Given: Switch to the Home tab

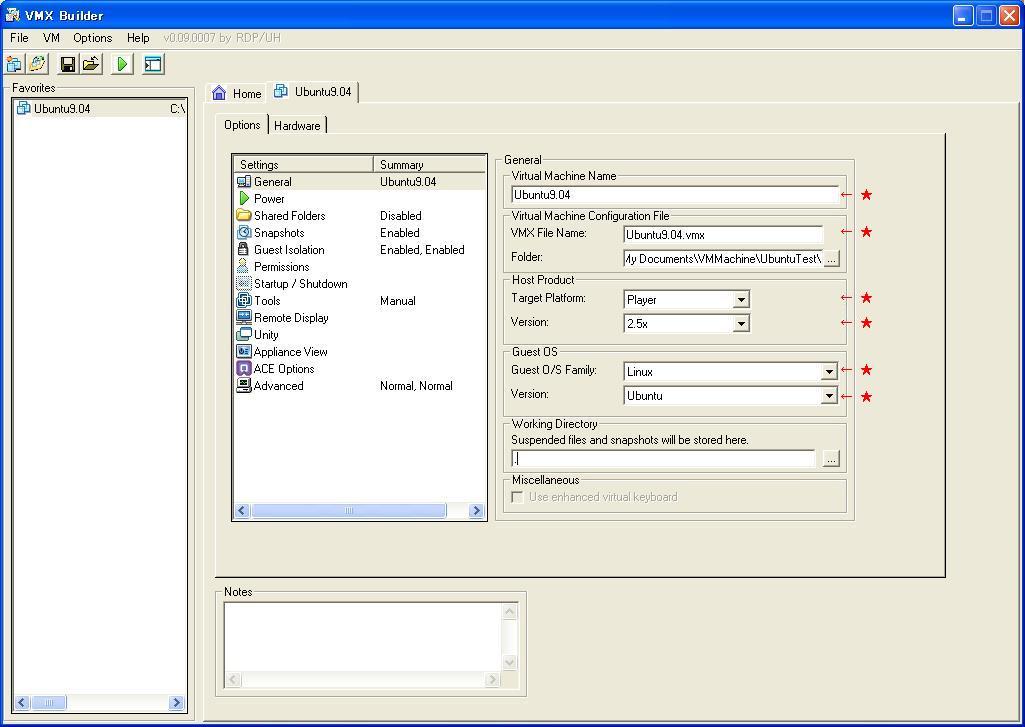Looking at the screenshot, I should (x=237, y=93).
